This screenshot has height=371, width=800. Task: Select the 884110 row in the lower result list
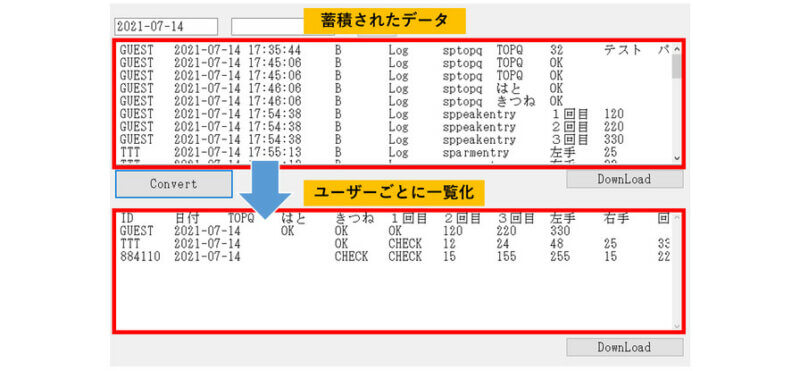[393, 257]
